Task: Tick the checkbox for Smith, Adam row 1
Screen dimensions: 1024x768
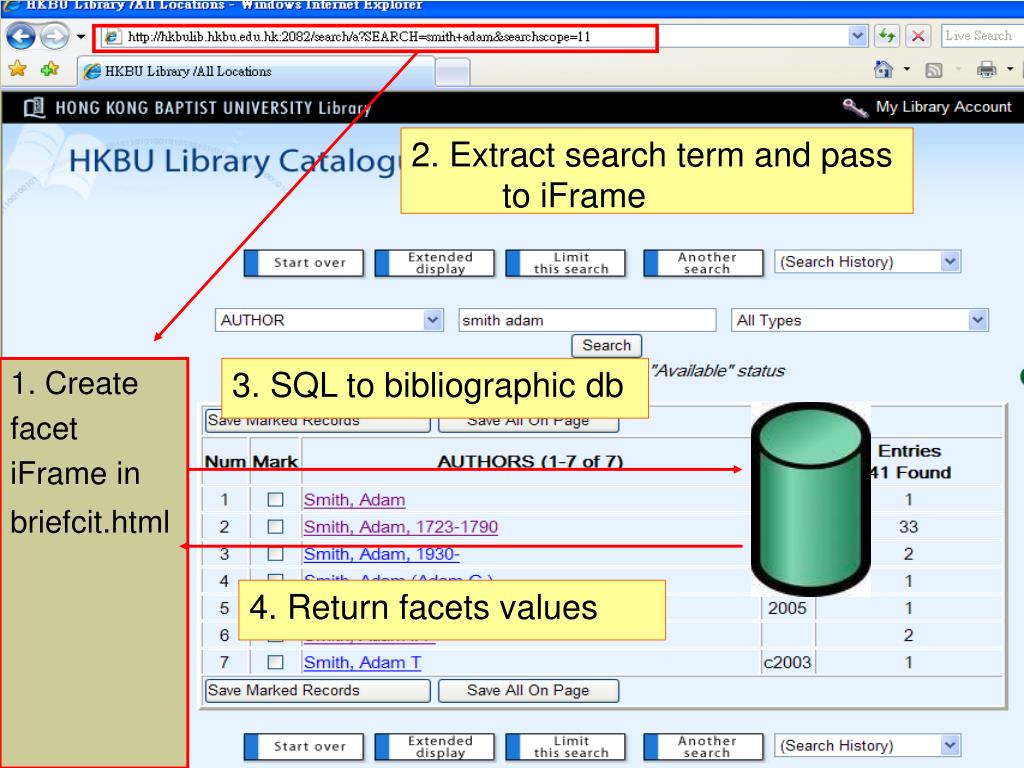Action: pos(276,500)
